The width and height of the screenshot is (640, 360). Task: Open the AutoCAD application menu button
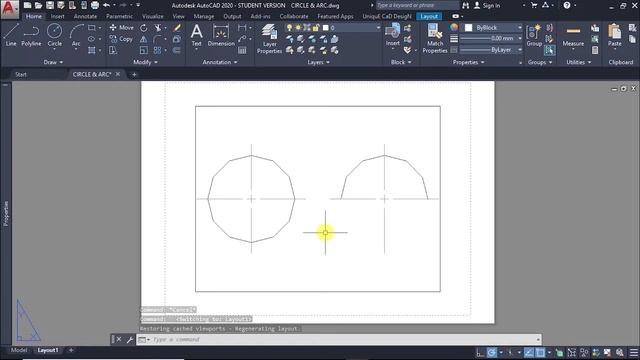click(x=9, y=9)
